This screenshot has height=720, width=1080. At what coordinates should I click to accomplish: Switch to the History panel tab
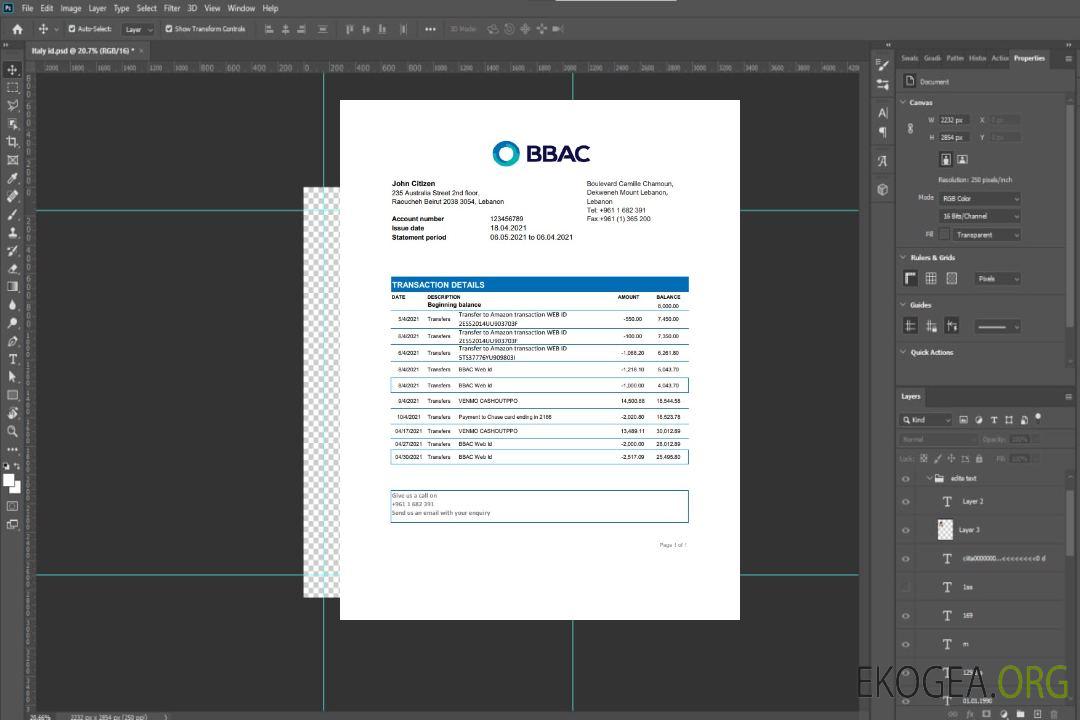click(x=977, y=59)
